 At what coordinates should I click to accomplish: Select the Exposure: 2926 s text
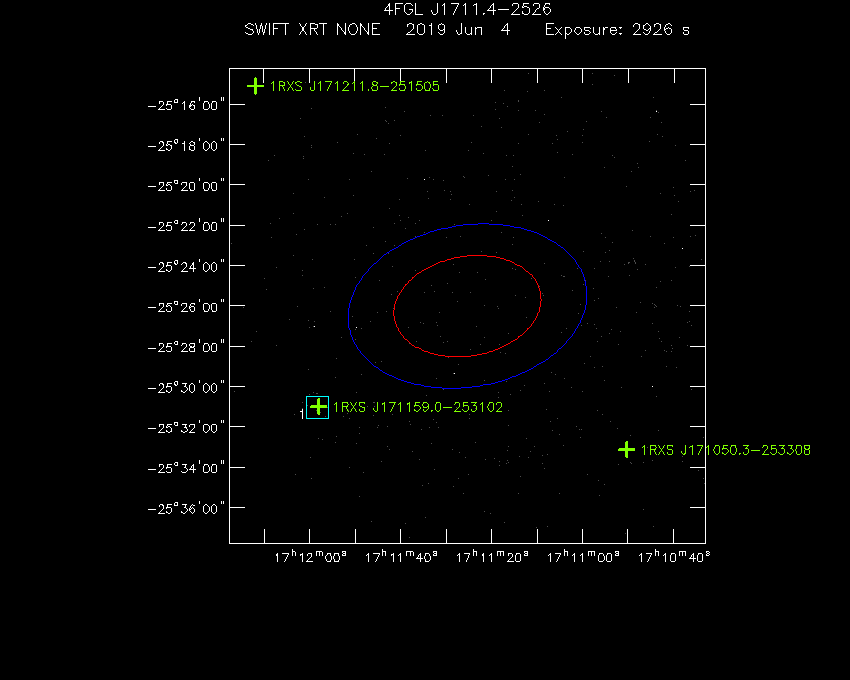(x=617, y=29)
